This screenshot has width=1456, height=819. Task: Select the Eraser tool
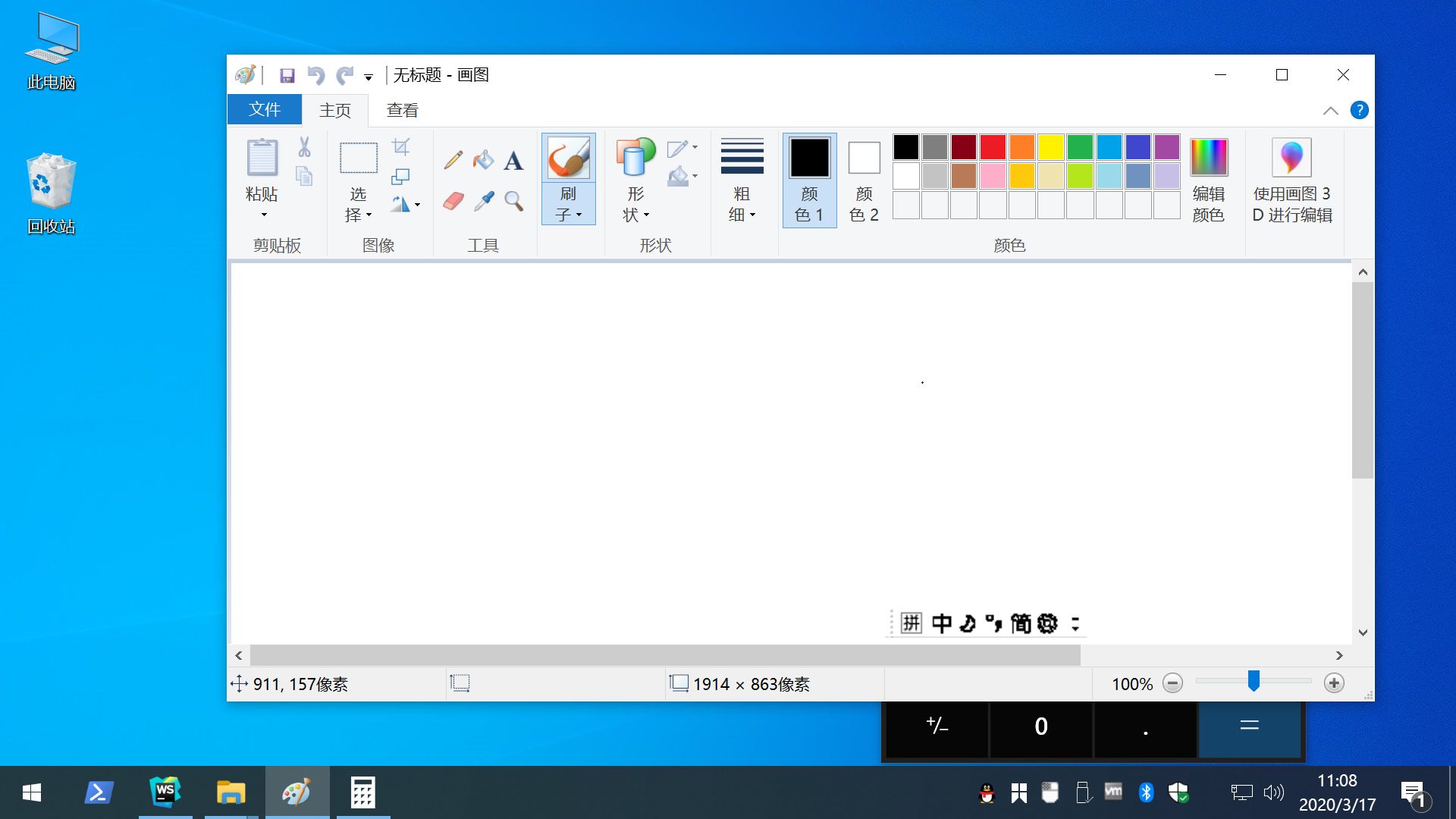point(453,201)
